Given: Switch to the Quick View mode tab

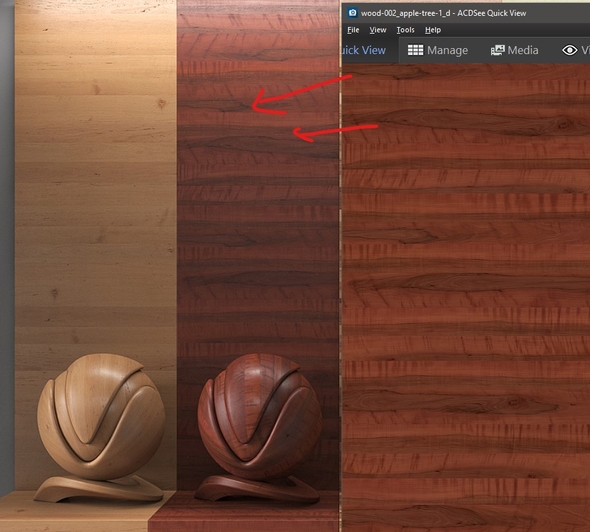Looking at the screenshot, I should click(363, 50).
